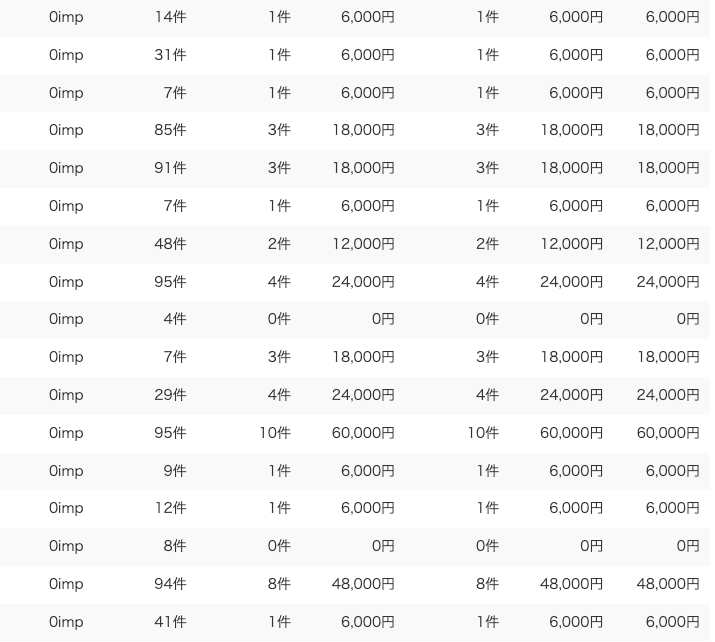This screenshot has height=642, width=715.
Task: Select the 3件 cell beside 91件
Action: point(279,168)
